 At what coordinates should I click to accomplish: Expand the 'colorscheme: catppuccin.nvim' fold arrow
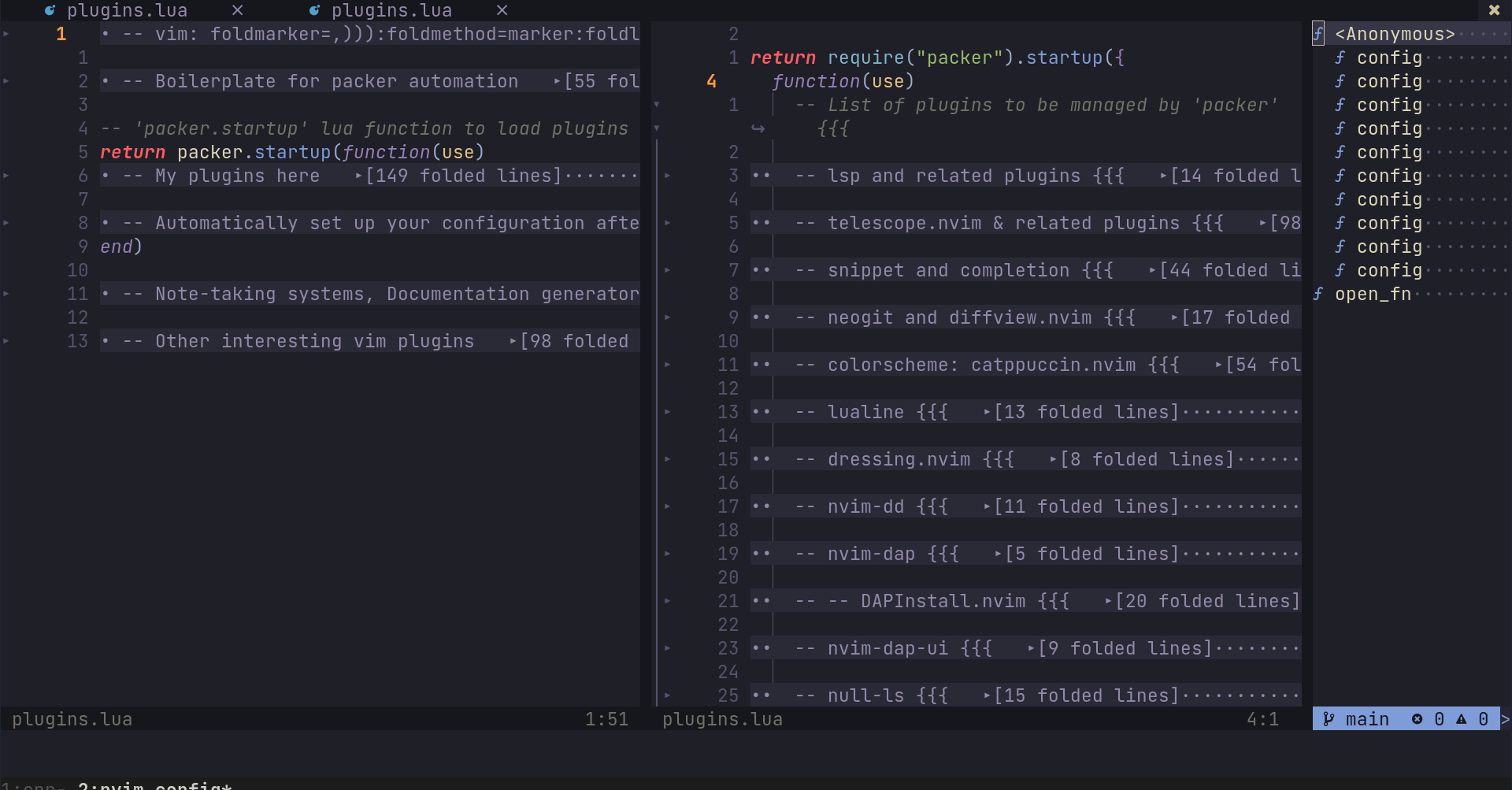pyautogui.click(x=667, y=365)
